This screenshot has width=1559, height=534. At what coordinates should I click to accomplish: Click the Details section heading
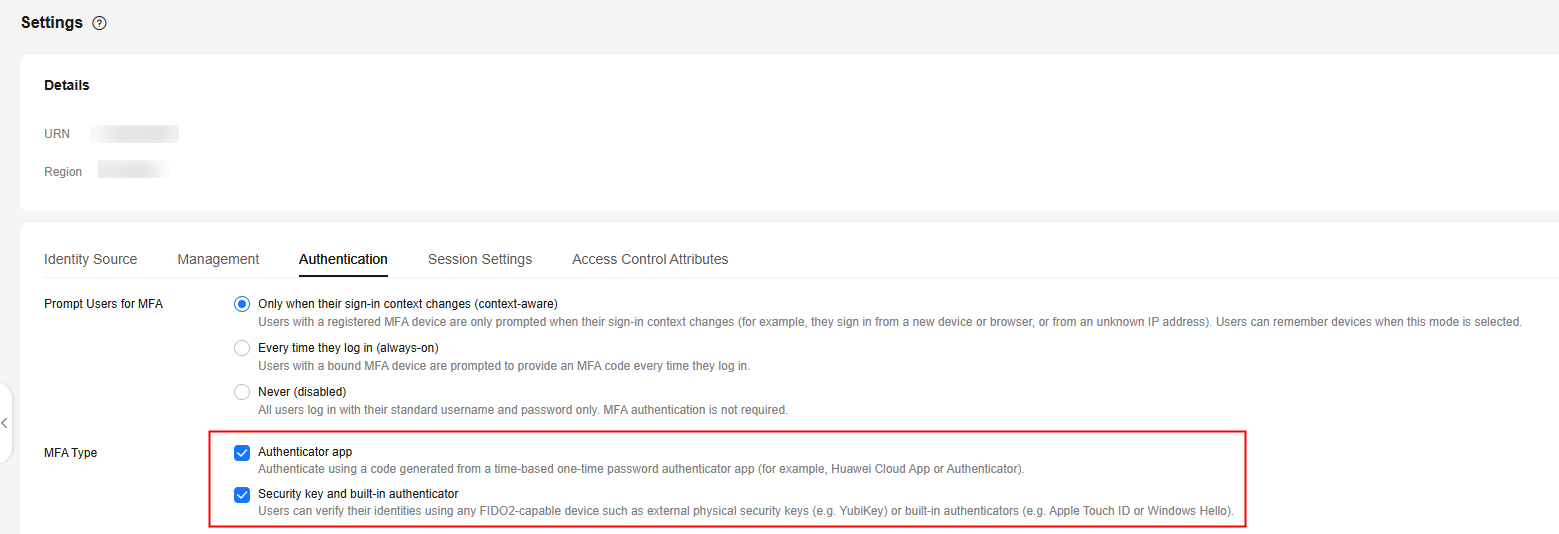click(67, 85)
